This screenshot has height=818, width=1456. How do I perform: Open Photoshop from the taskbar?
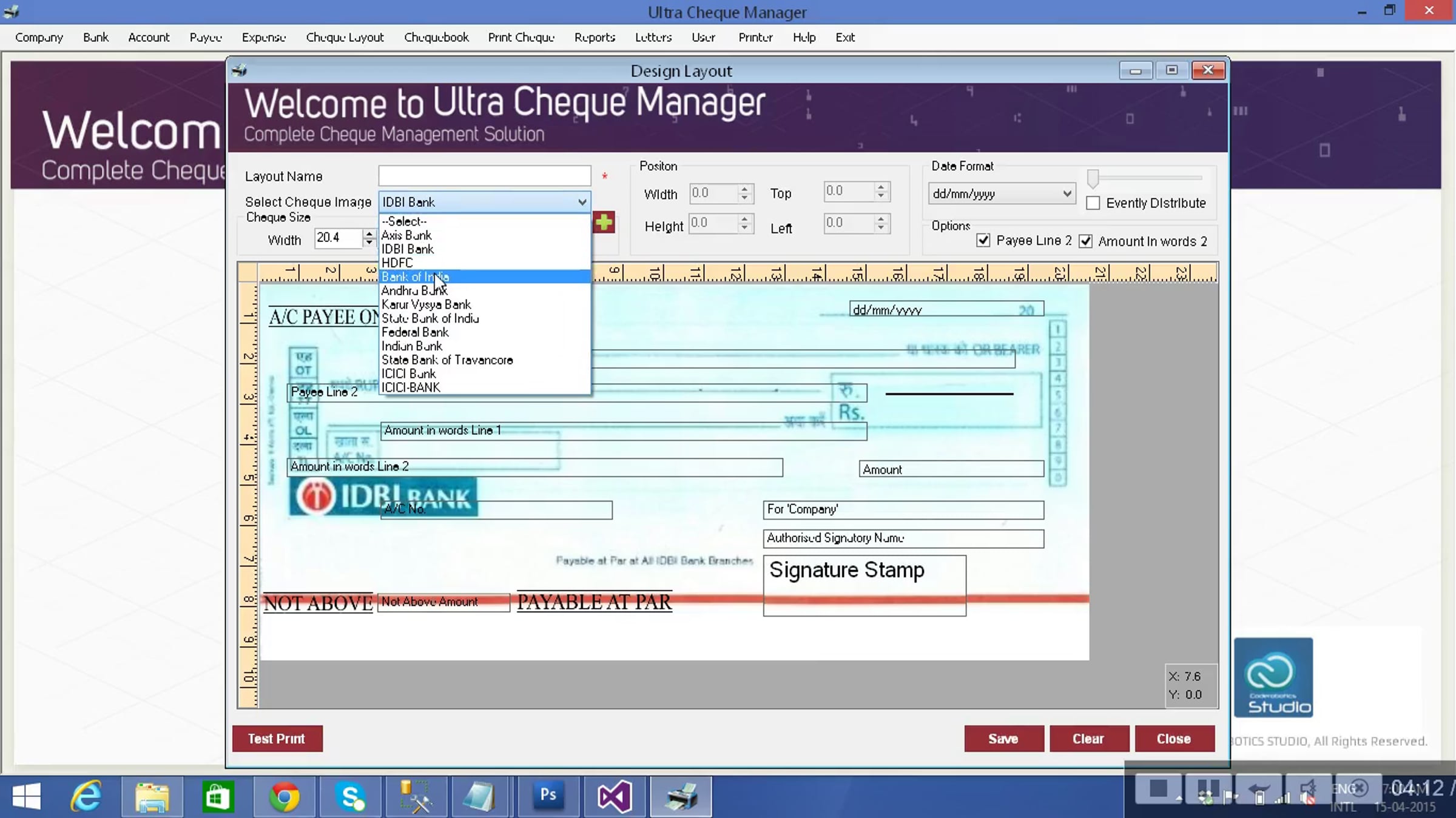point(548,796)
